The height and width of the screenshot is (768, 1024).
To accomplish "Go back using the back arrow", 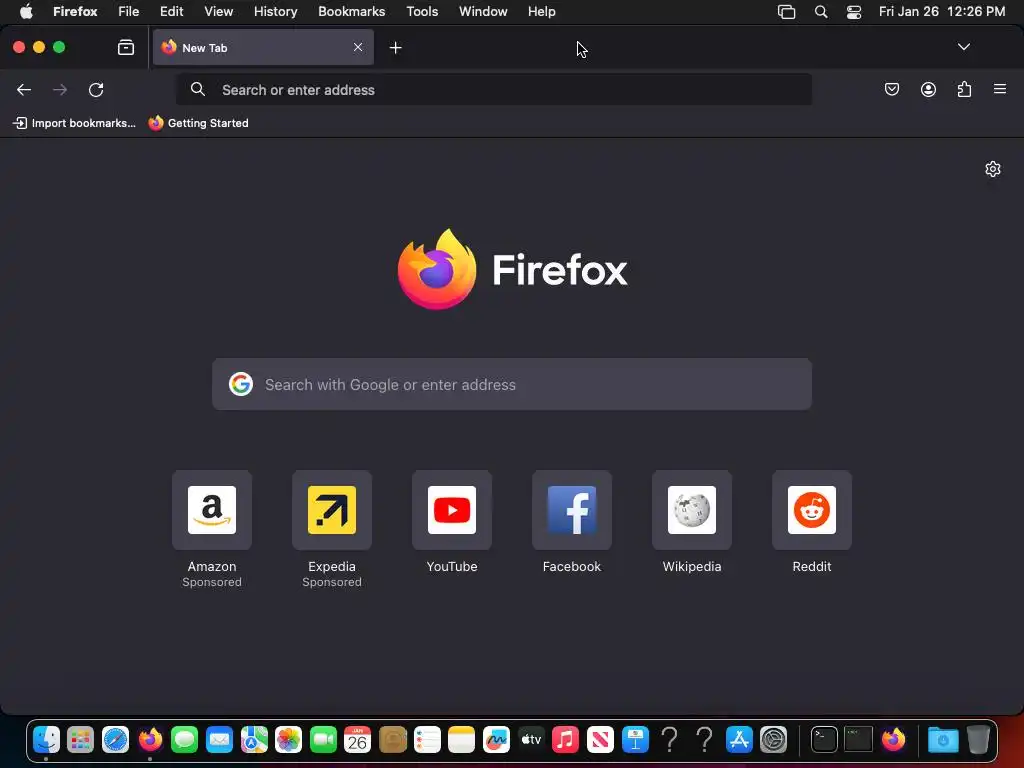I will [24, 89].
